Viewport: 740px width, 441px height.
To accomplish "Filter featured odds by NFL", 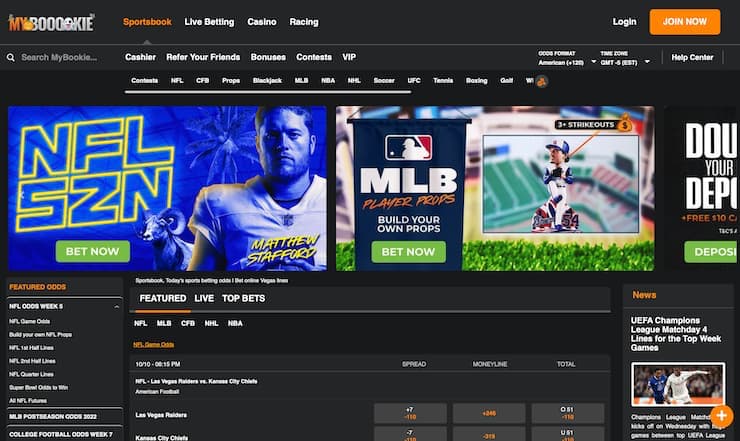I will click(141, 323).
